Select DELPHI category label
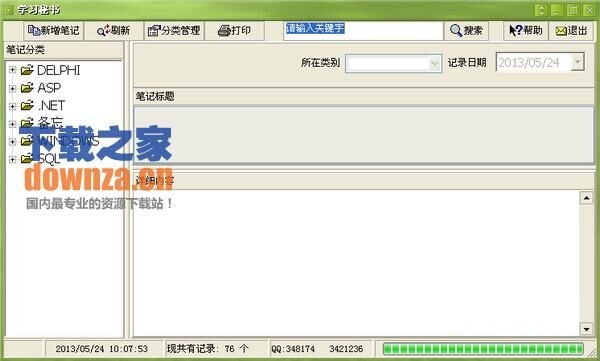The image size is (600, 361). point(59,70)
